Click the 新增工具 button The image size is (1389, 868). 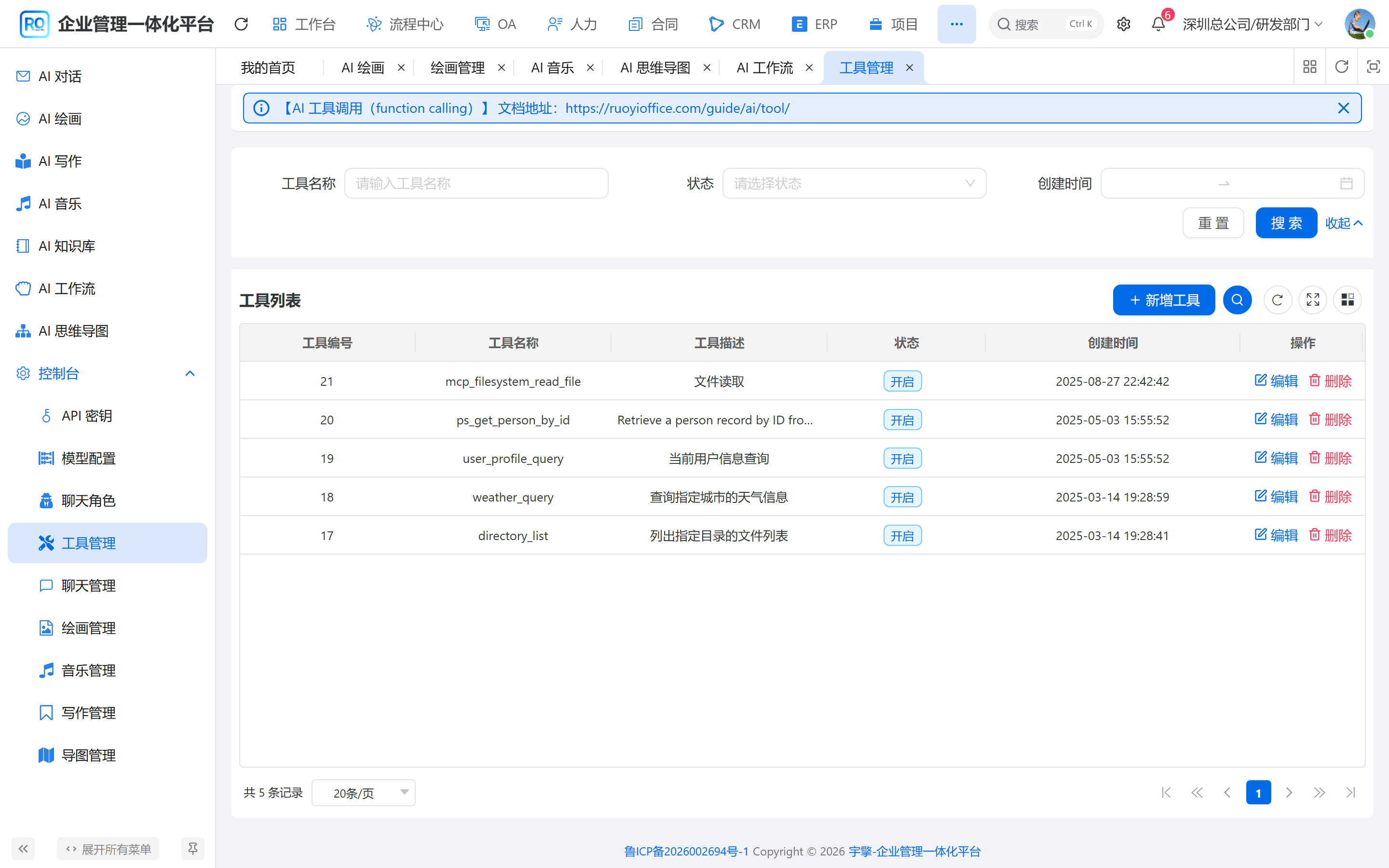[1163, 299]
